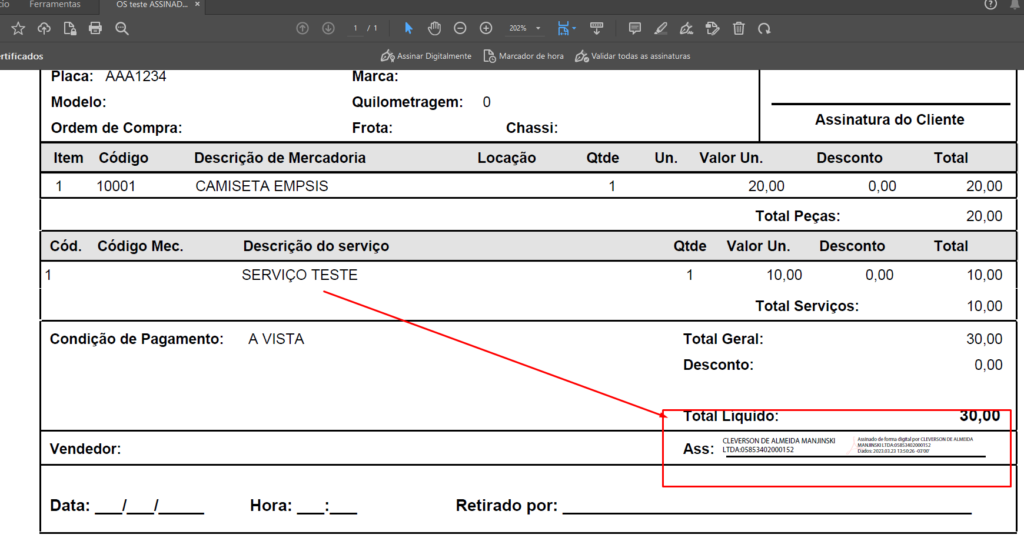Close the OS teste ASSINAD... tab

click(x=197, y=5)
